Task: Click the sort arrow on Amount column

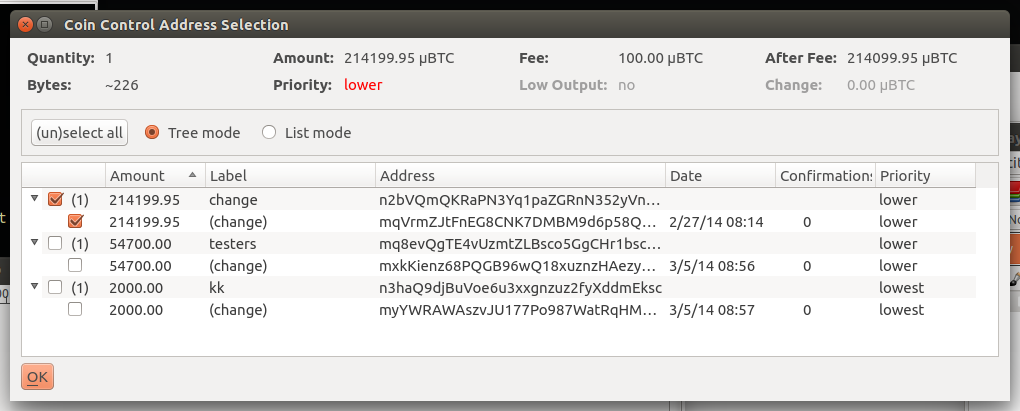Action: 192,175
